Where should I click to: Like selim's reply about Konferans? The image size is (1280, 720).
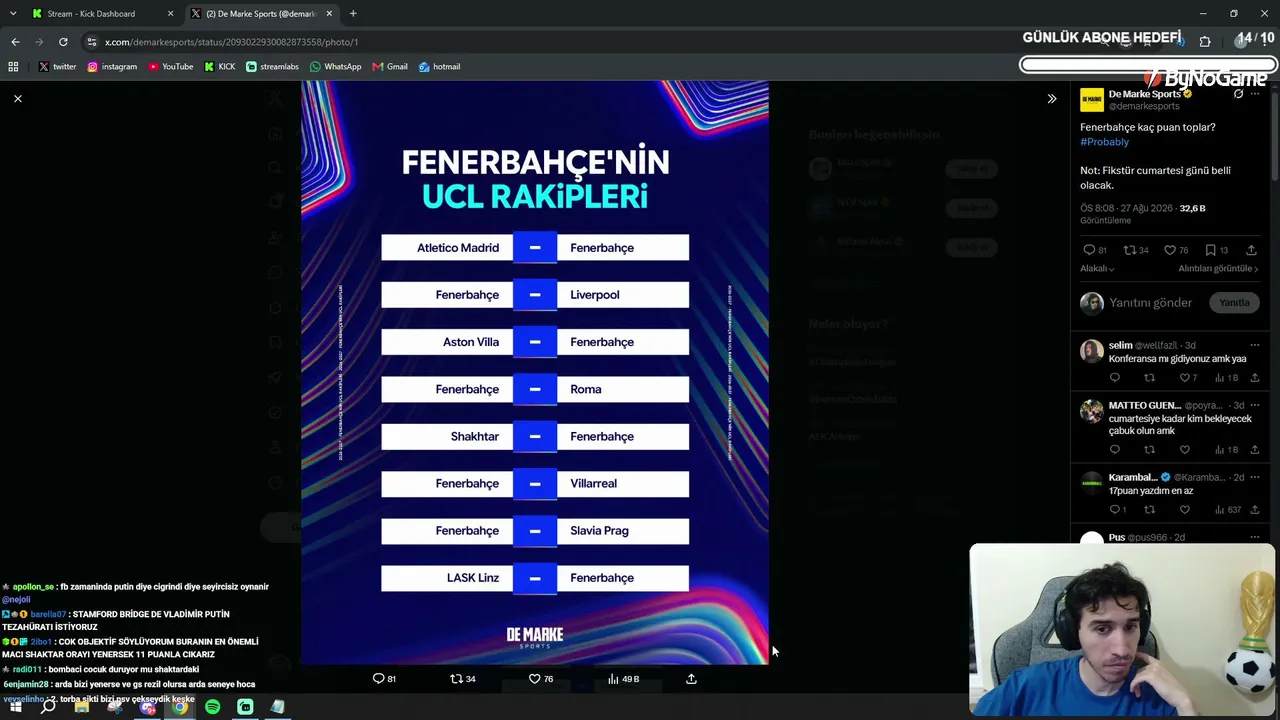pos(1185,378)
